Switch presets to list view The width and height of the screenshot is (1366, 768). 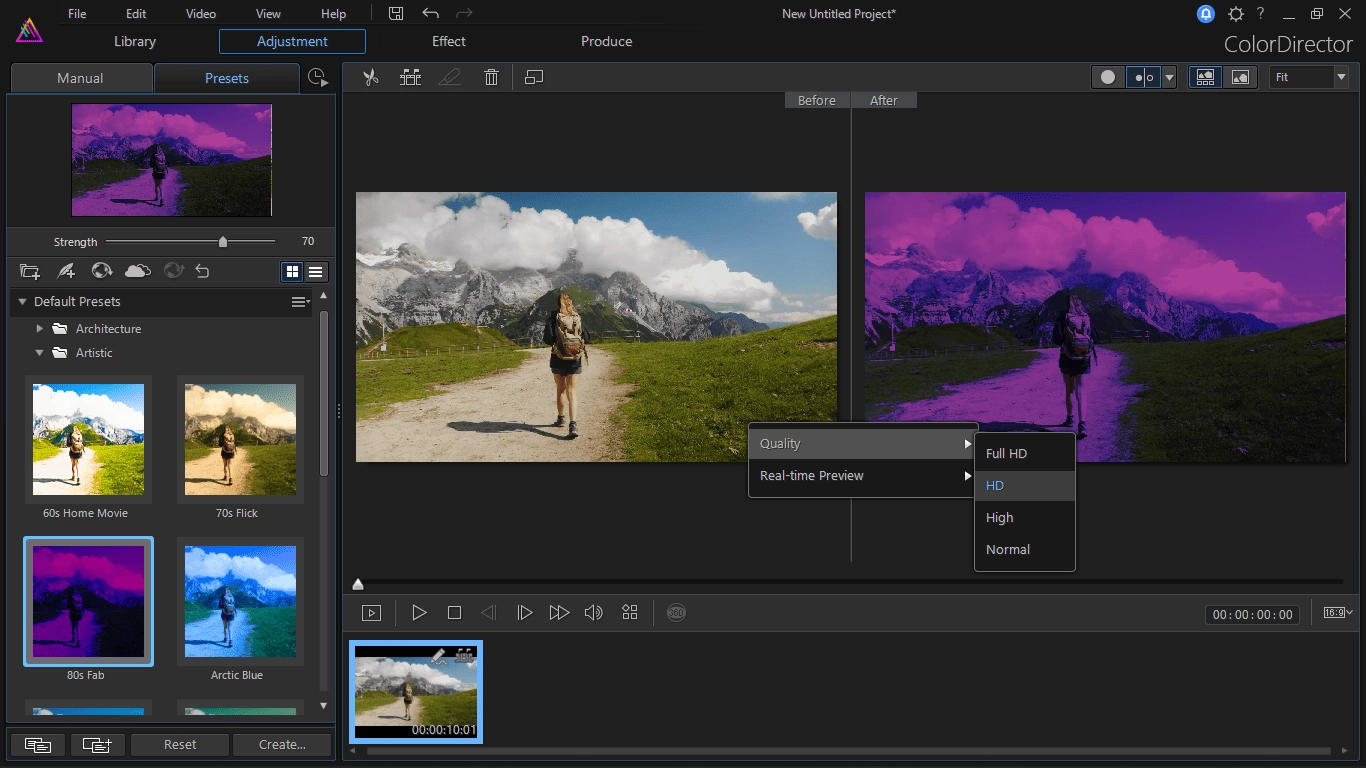pos(315,271)
